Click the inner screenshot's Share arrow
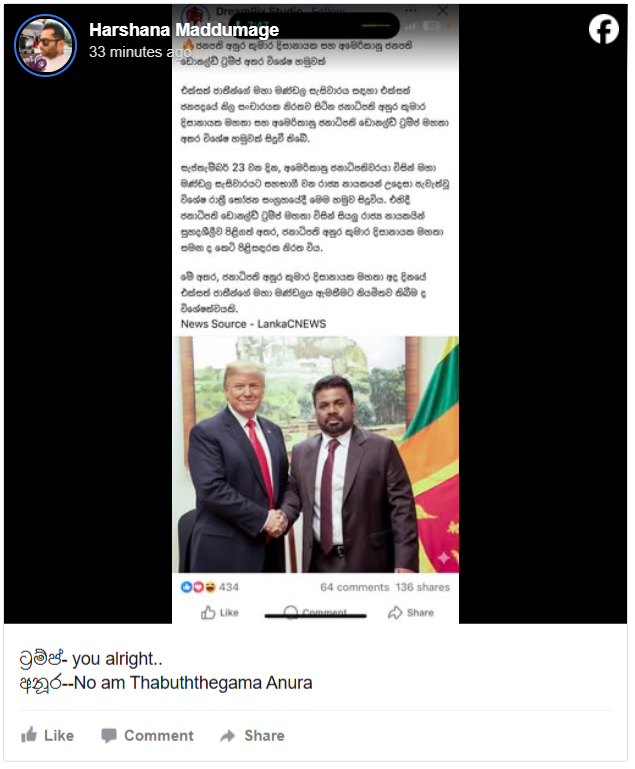The height and width of the screenshot is (769, 635). pos(395,613)
